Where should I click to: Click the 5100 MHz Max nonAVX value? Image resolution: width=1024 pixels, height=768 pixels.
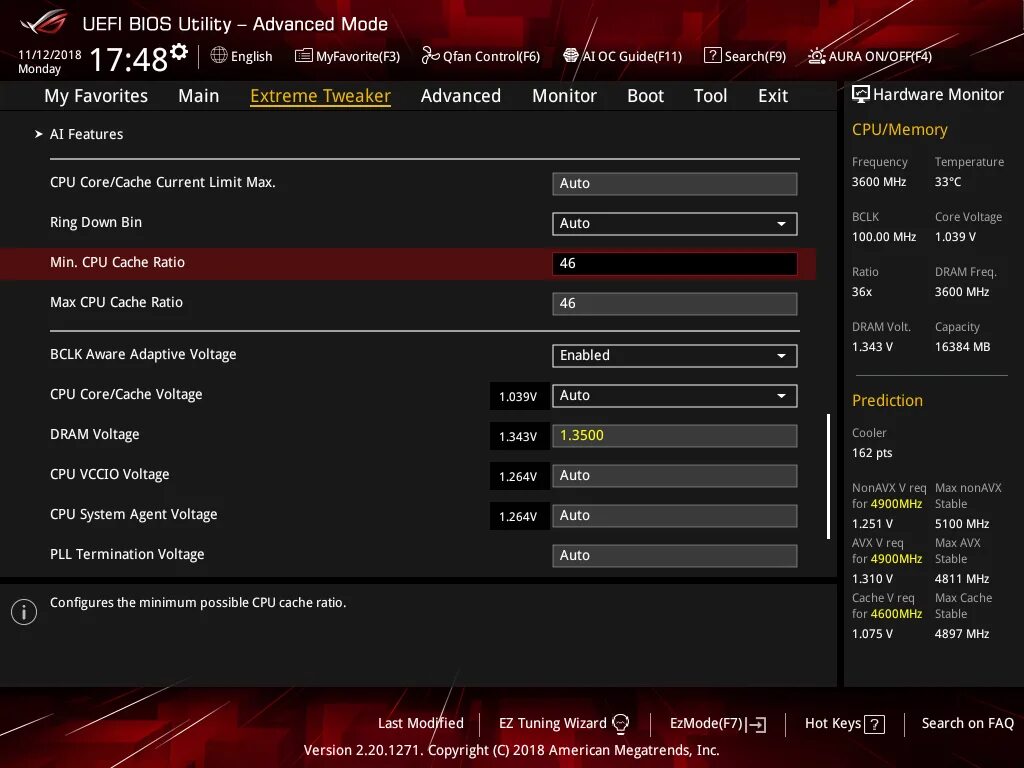click(961, 524)
